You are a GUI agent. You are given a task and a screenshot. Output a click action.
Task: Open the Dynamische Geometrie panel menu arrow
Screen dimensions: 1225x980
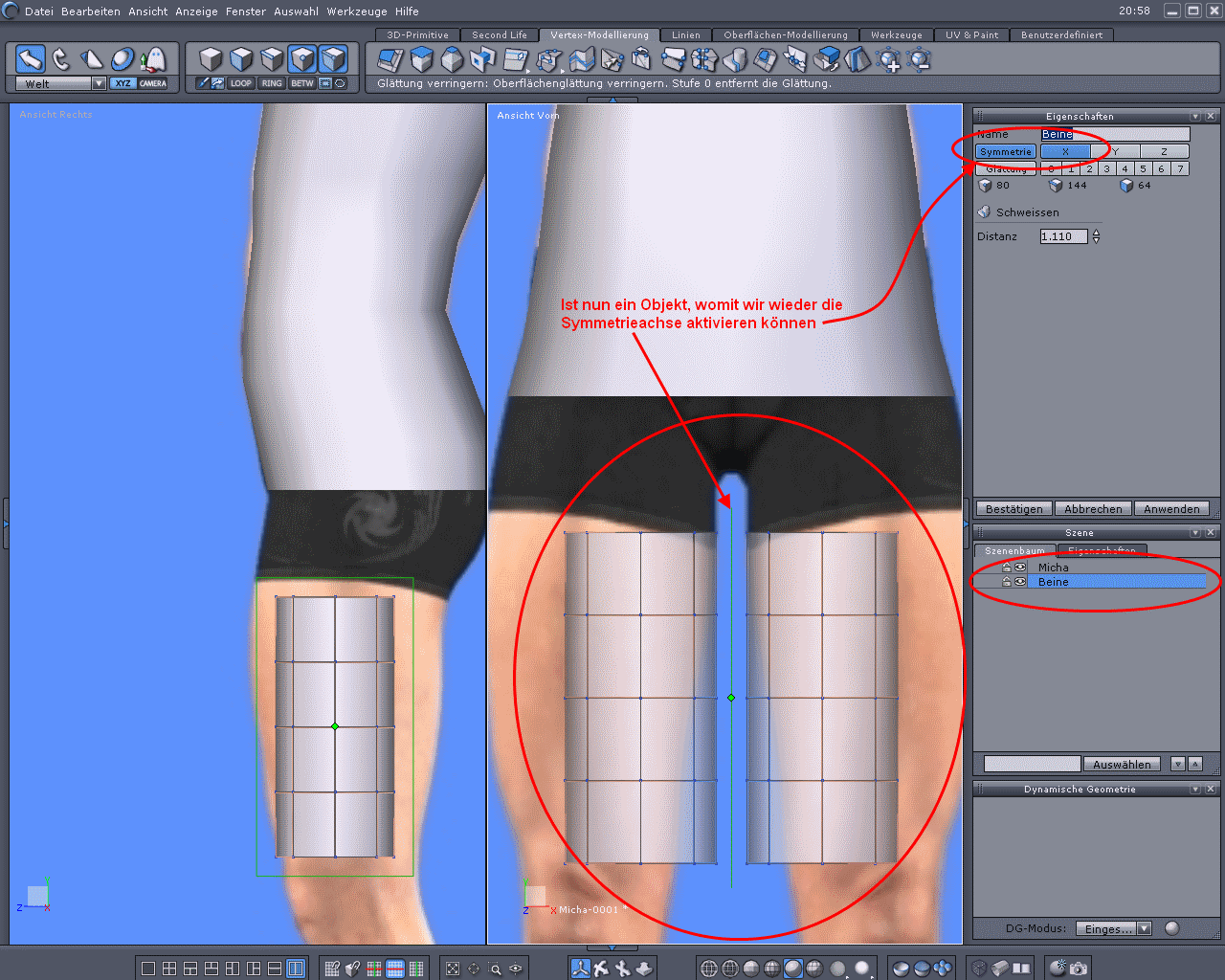coord(1195,789)
